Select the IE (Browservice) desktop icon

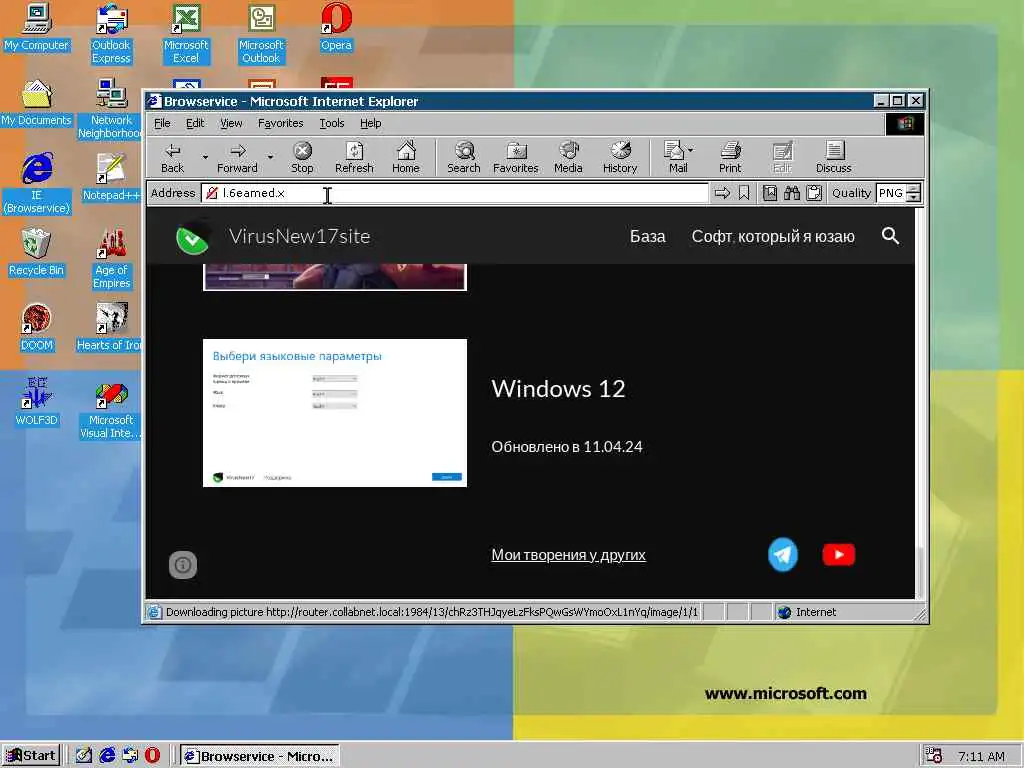(x=37, y=184)
